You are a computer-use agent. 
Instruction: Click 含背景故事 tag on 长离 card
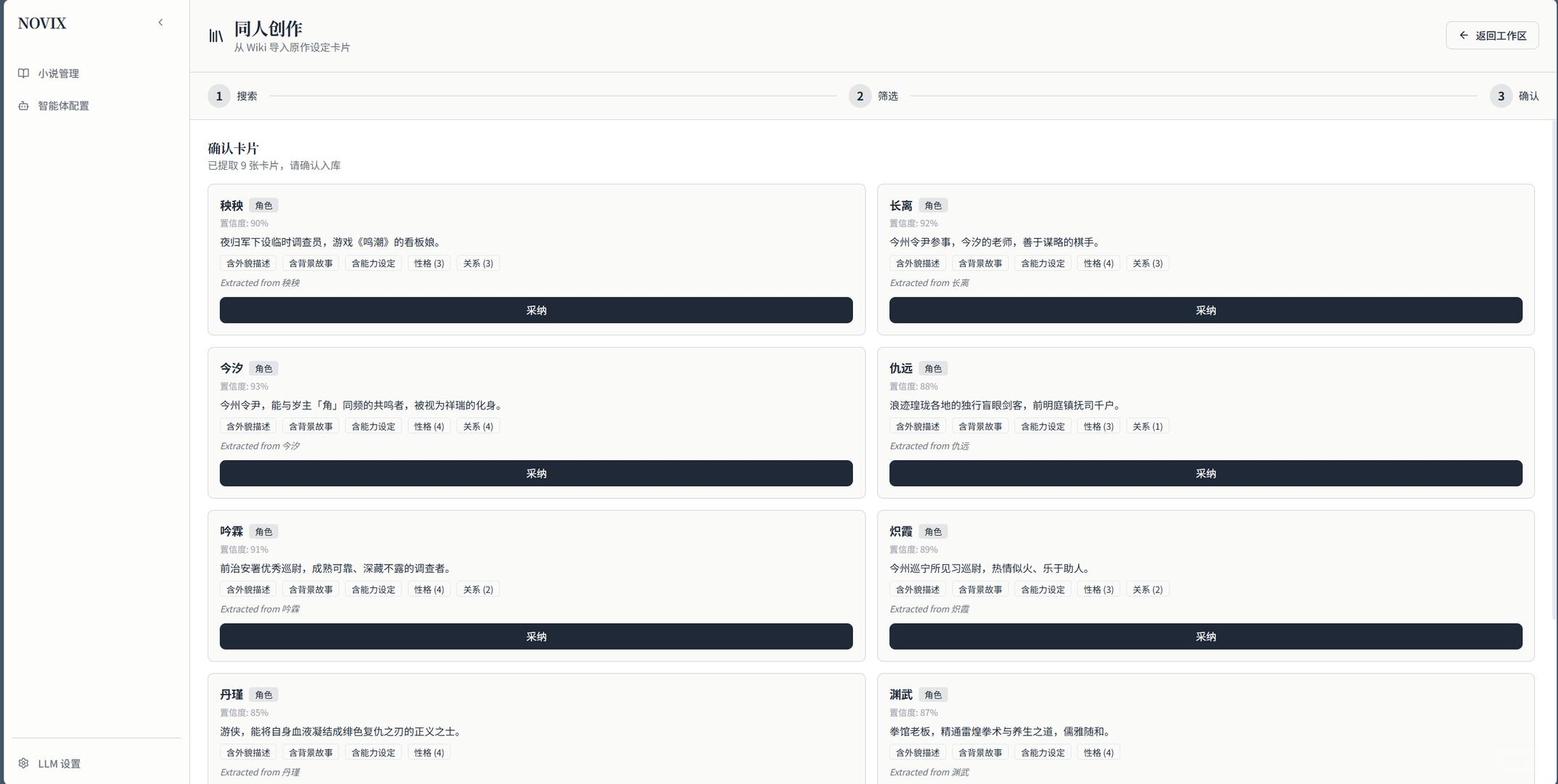[980, 264]
